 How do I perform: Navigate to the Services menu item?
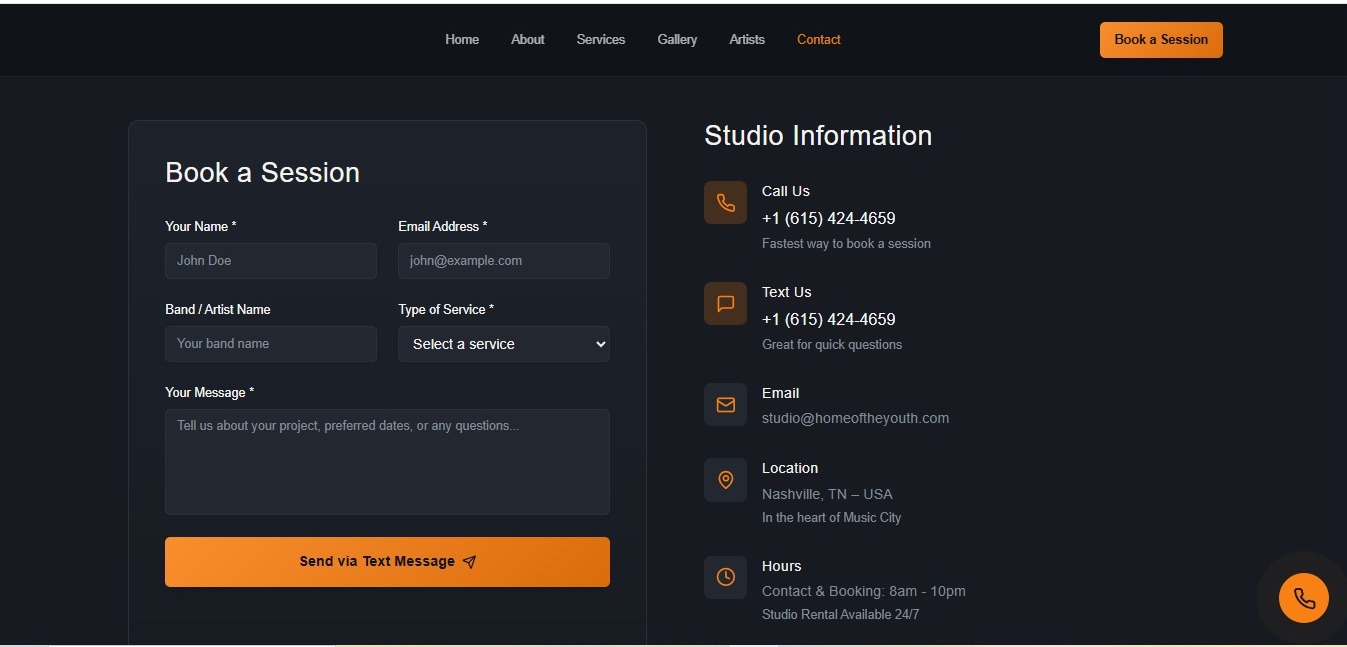(x=600, y=40)
